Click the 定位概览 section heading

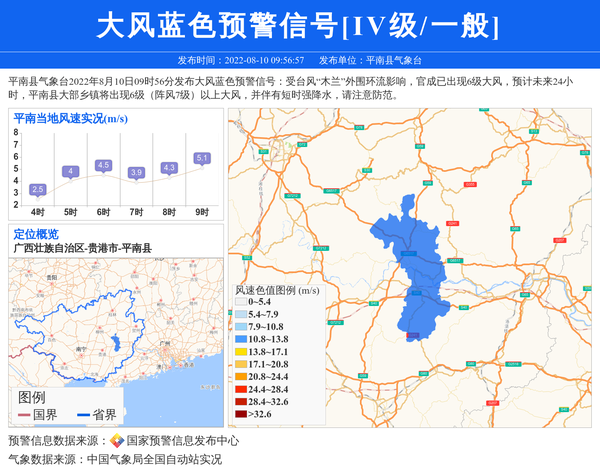tap(36, 234)
